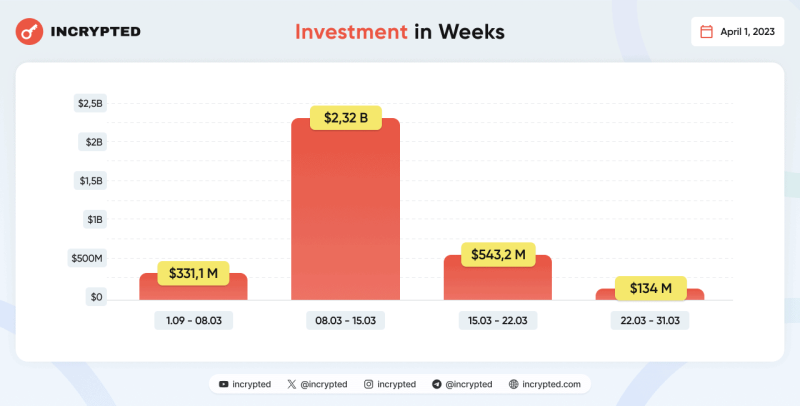Choose the 15.03 - 22.03 week label
The width and height of the screenshot is (800, 406).
click(x=498, y=321)
